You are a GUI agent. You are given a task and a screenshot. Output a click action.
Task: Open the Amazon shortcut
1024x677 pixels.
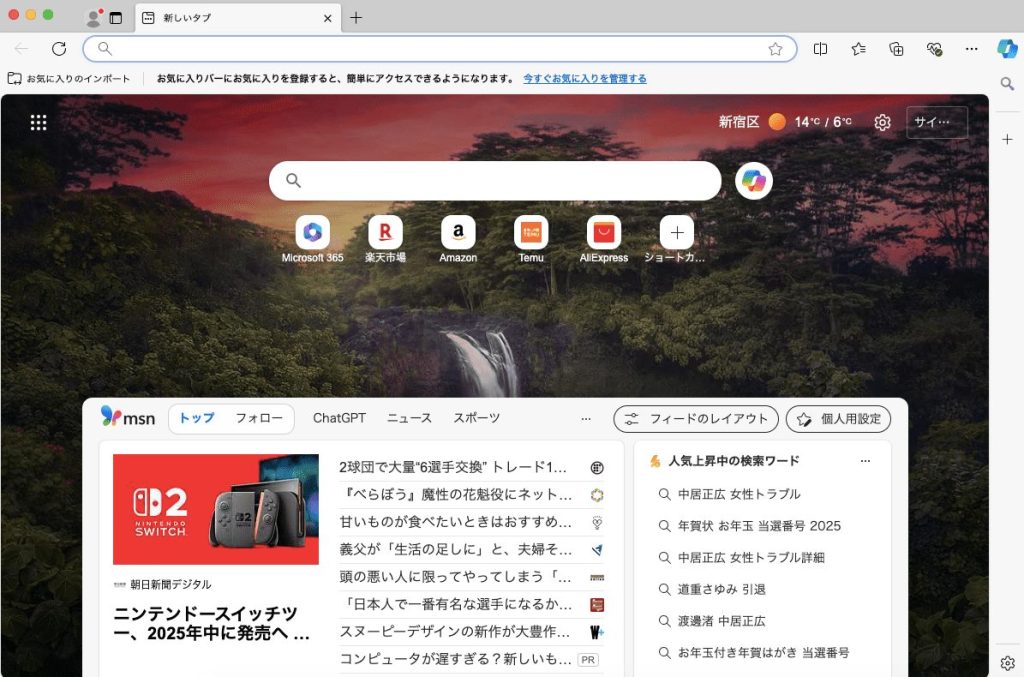coord(457,232)
